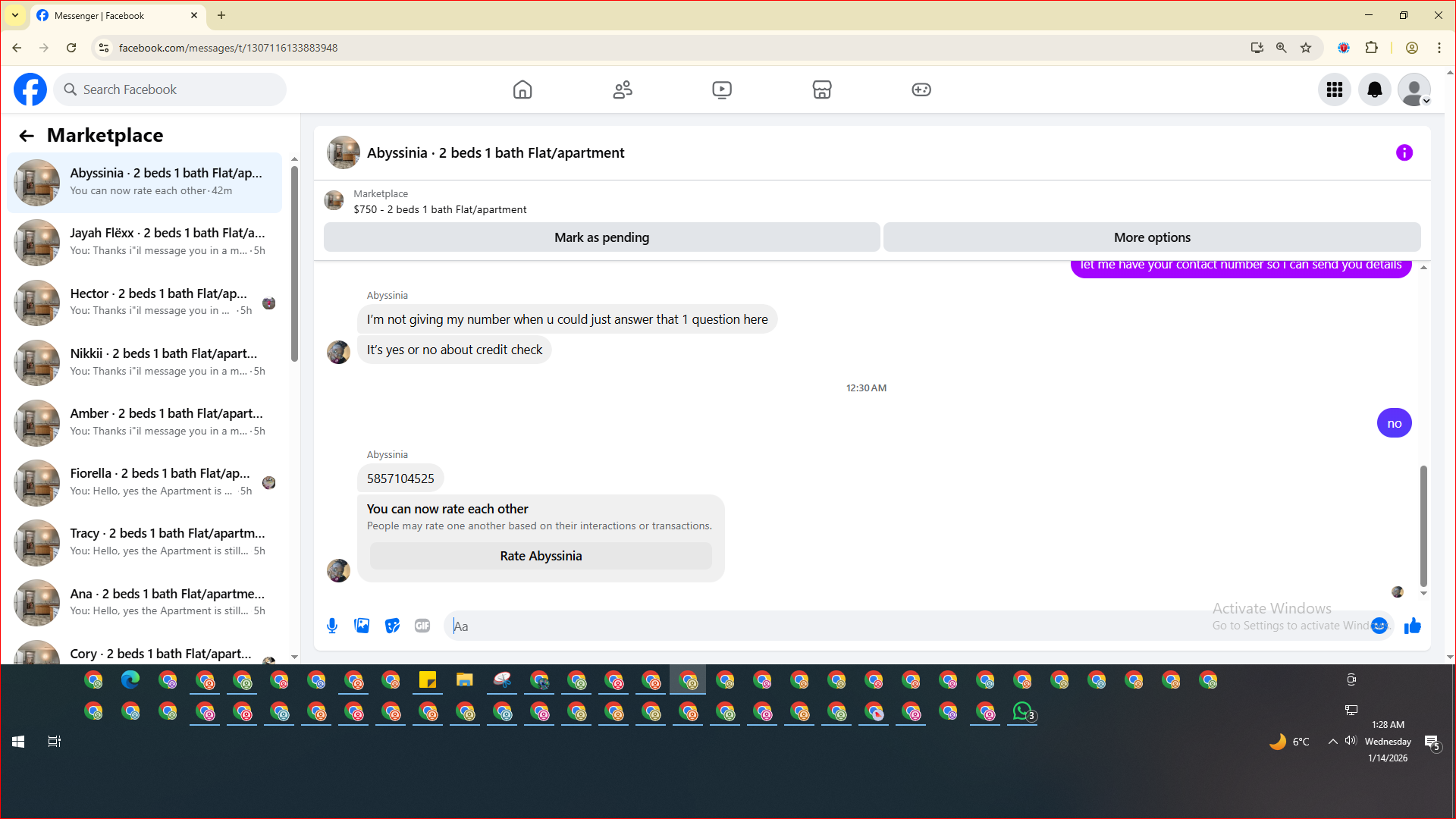Open More options for the listing
This screenshot has width=1456, height=819.
tap(1151, 237)
